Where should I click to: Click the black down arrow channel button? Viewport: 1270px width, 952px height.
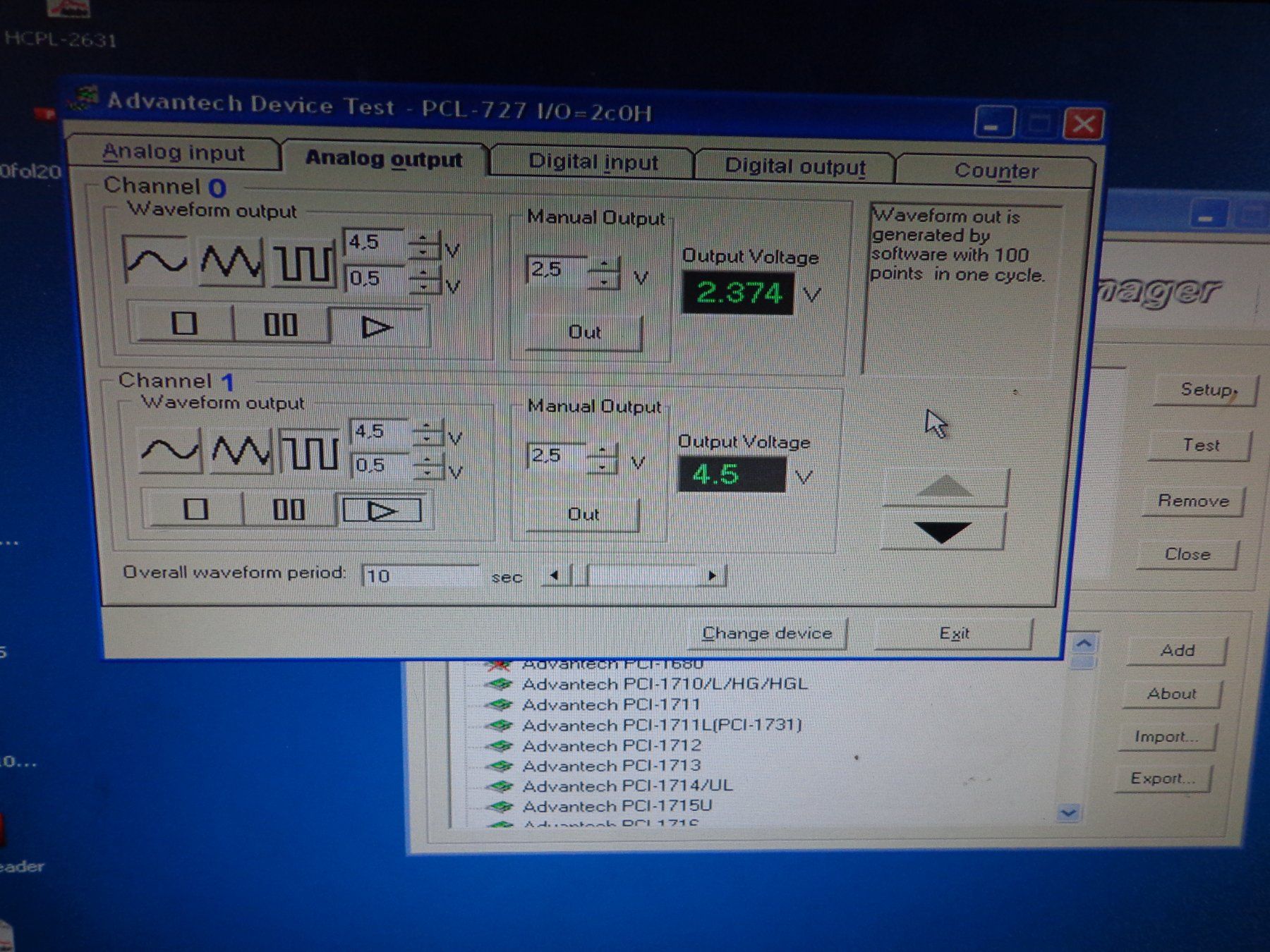943,530
